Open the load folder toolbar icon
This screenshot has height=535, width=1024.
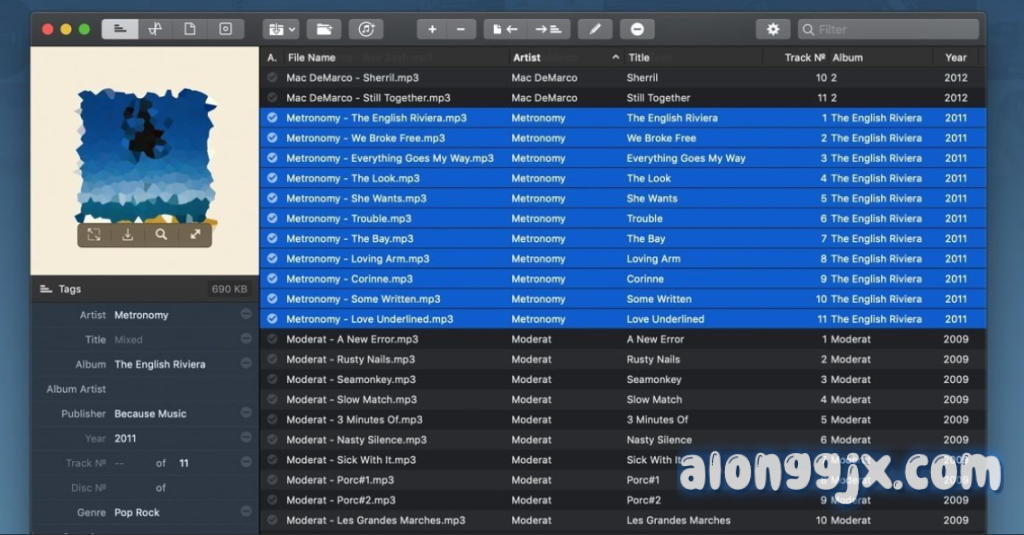pyautogui.click(x=323, y=29)
